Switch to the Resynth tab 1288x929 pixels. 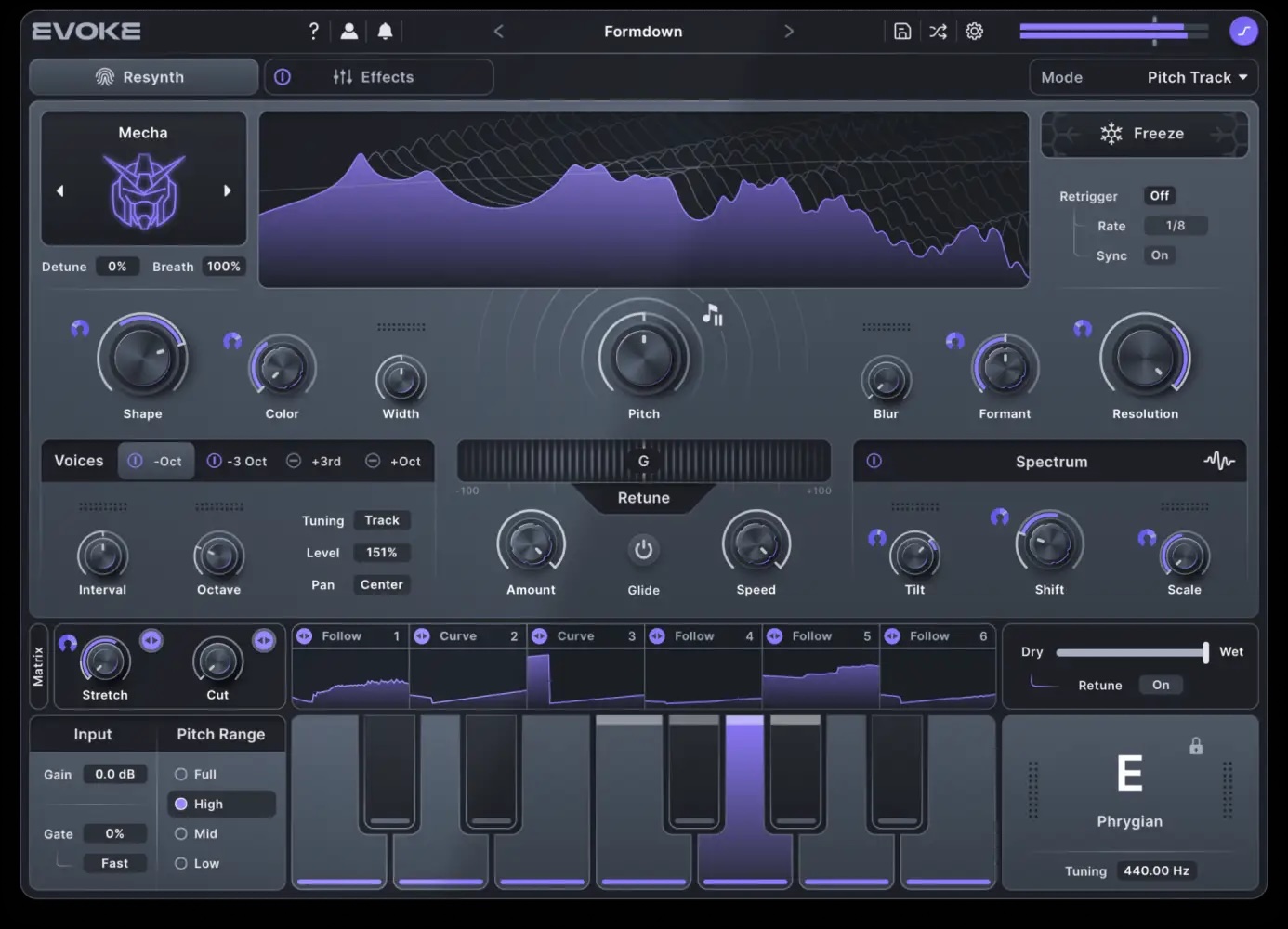tap(143, 77)
